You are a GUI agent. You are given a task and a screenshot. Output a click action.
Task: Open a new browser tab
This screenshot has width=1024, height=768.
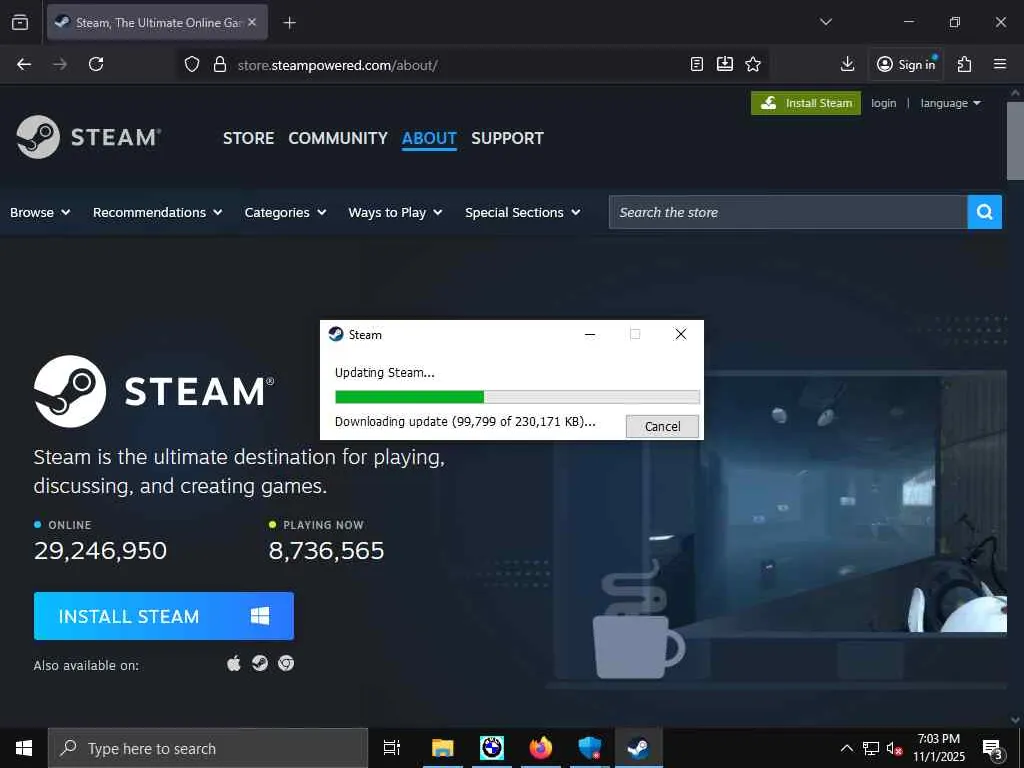point(289,23)
